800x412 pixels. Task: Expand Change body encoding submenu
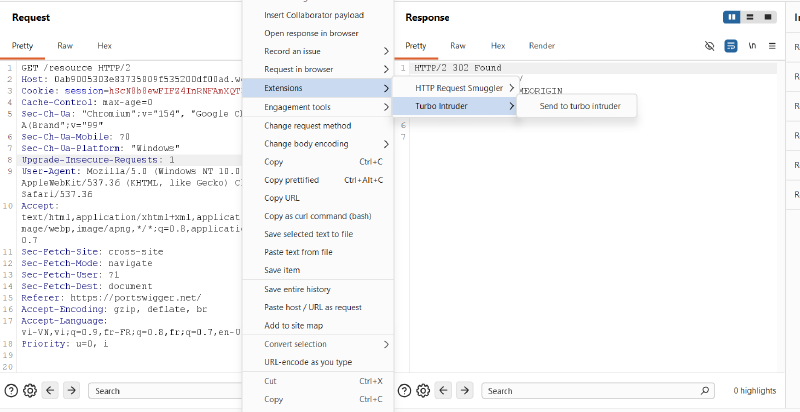pyautogui.click(x=318, y=144)
